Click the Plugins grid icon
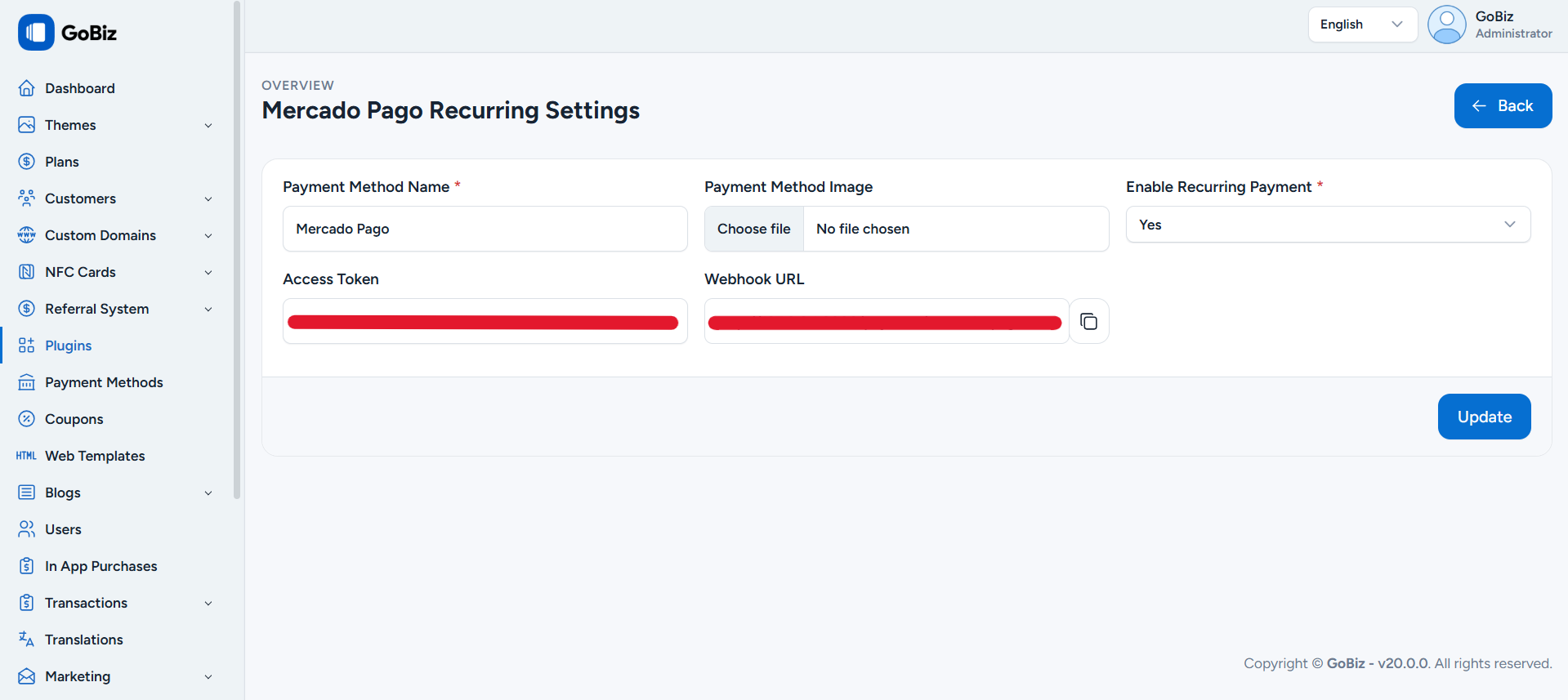This screenshot has width=1568, height=700. pos(27,346)
